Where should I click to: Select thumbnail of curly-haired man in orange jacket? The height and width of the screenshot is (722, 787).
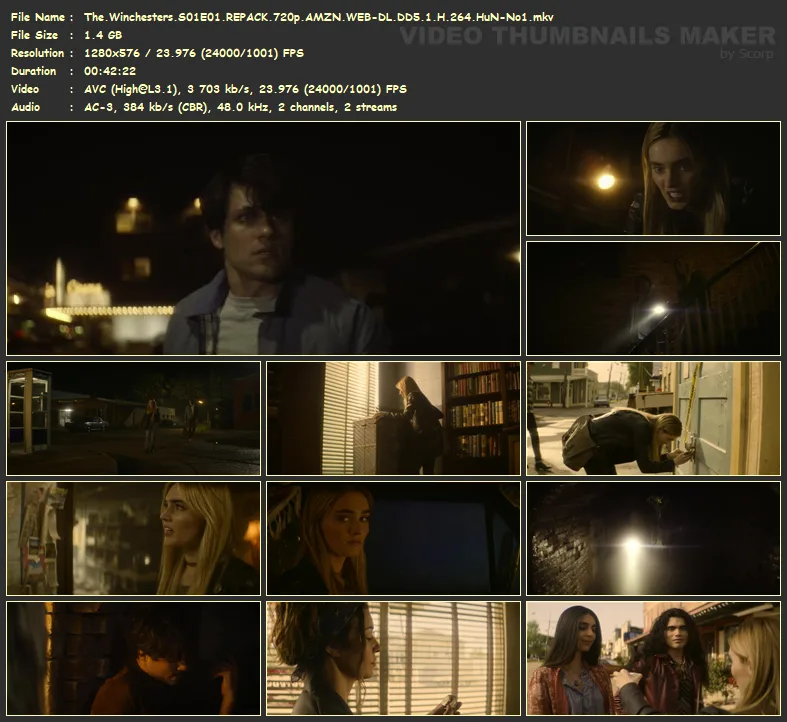(x=134, y=658)
